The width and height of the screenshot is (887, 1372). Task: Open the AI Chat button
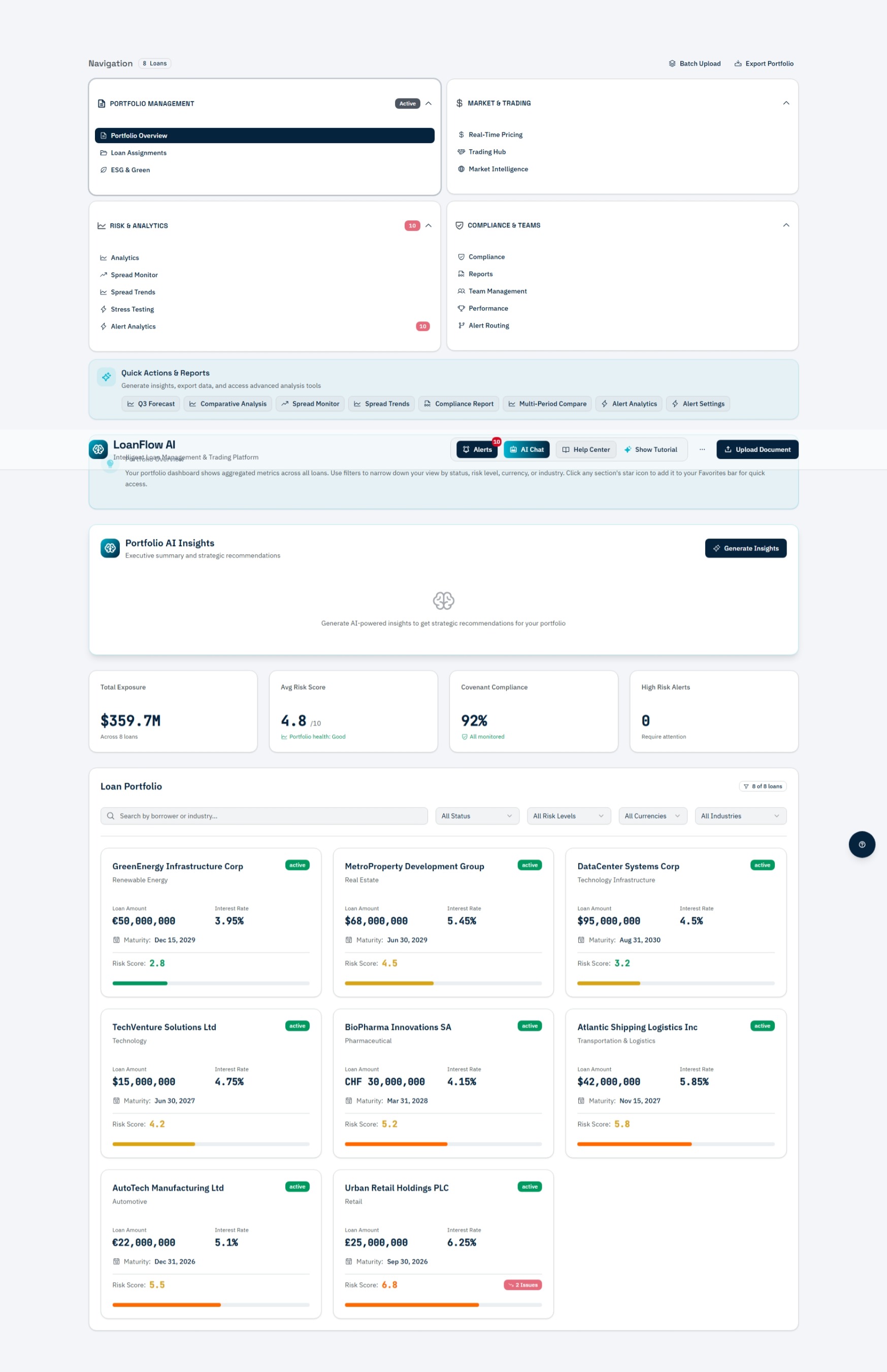(x=527, y=450)
